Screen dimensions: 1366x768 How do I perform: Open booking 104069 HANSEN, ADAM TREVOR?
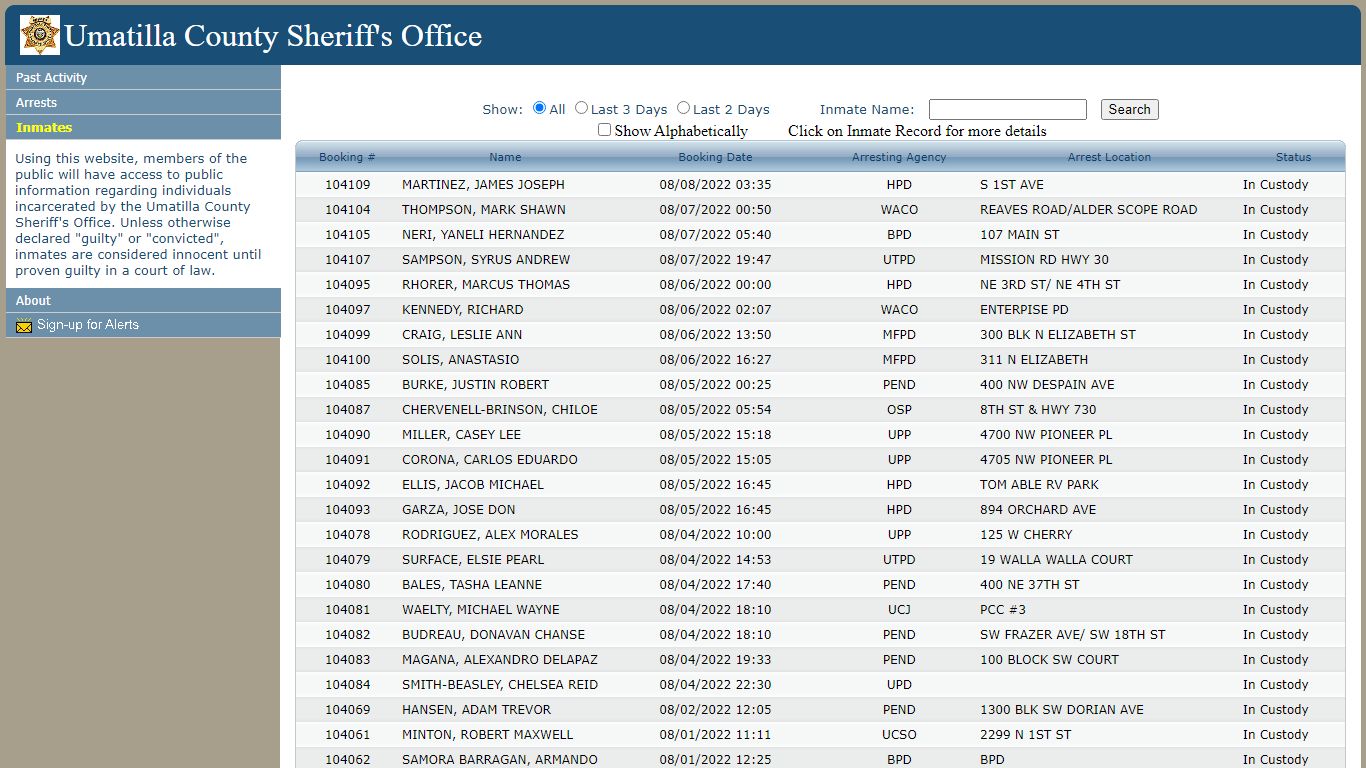(820, 710)
